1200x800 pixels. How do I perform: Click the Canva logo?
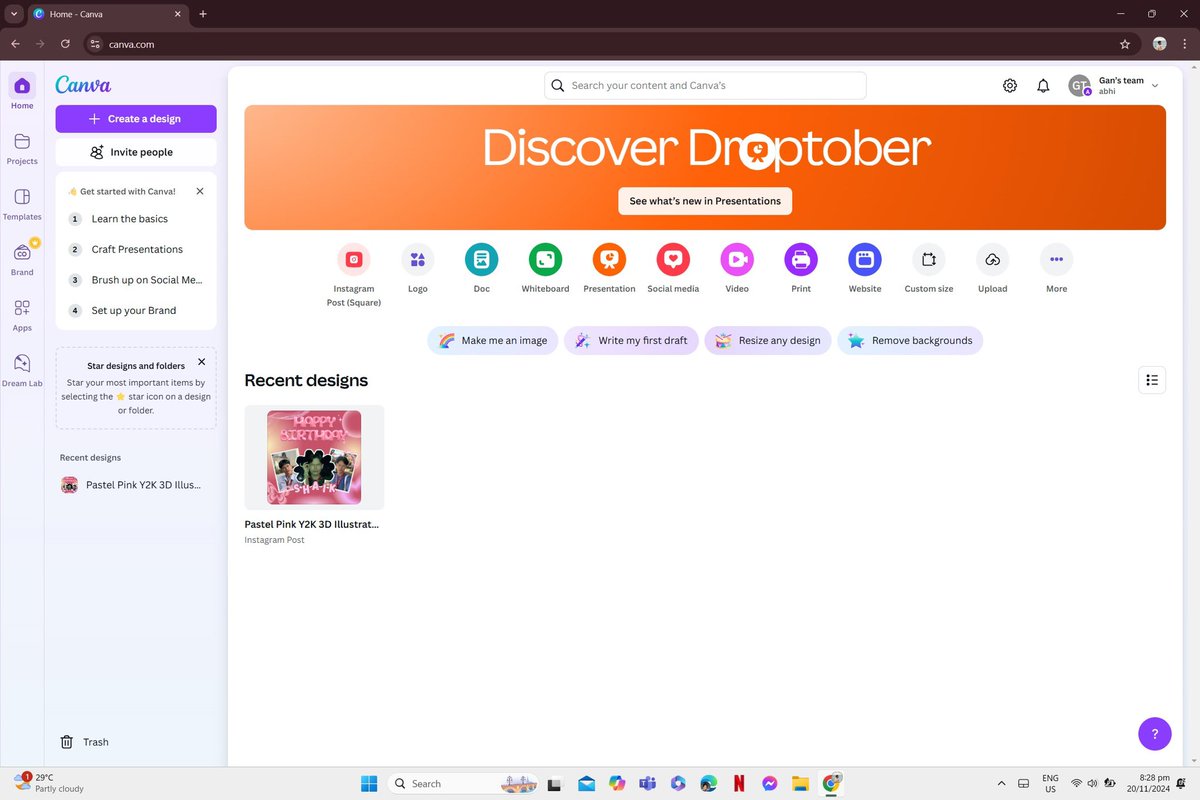pyautogui.click(x=83, y=85)
